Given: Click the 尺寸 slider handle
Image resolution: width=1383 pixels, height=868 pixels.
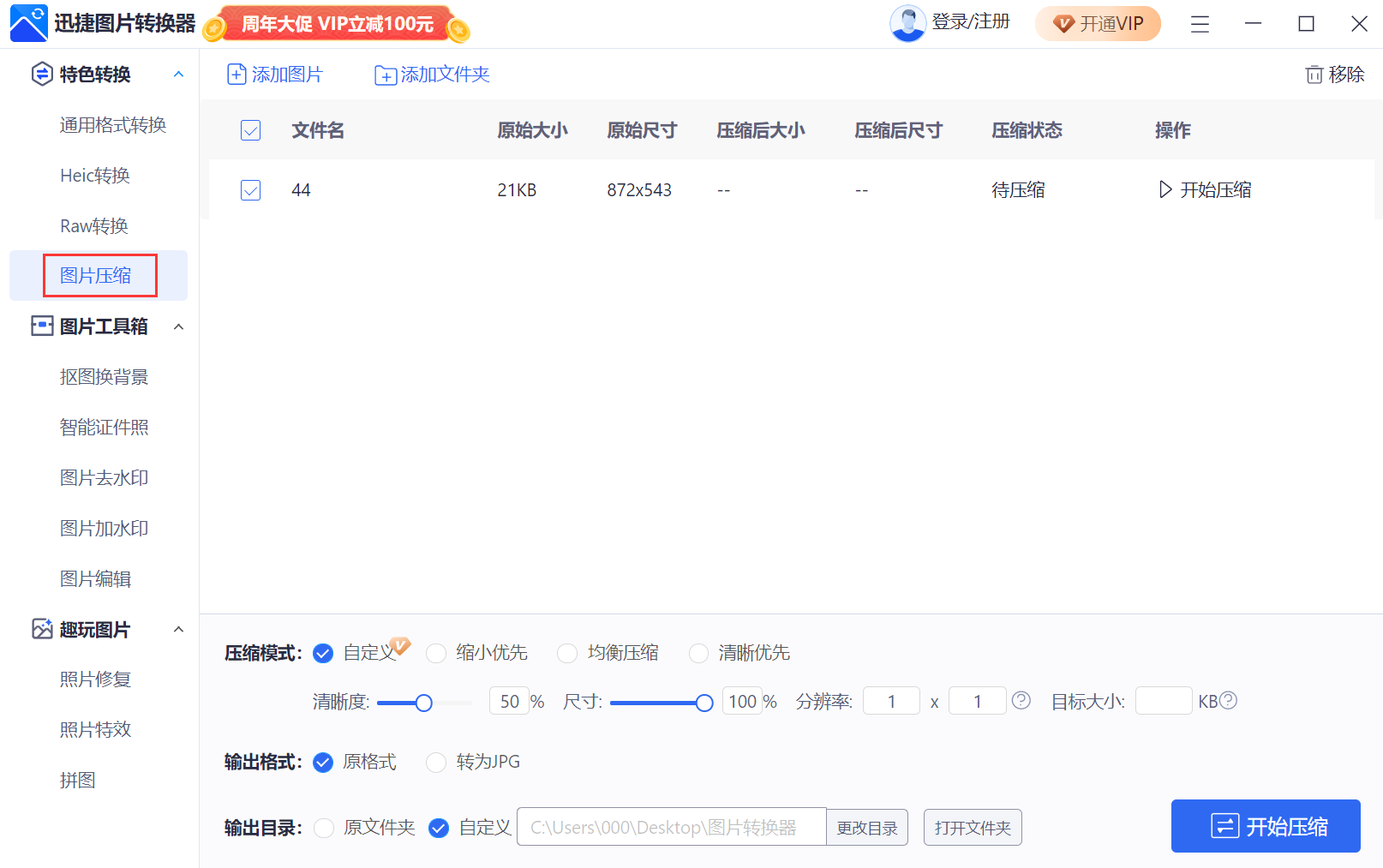Looking at the screenshot, I should point(704,703).
